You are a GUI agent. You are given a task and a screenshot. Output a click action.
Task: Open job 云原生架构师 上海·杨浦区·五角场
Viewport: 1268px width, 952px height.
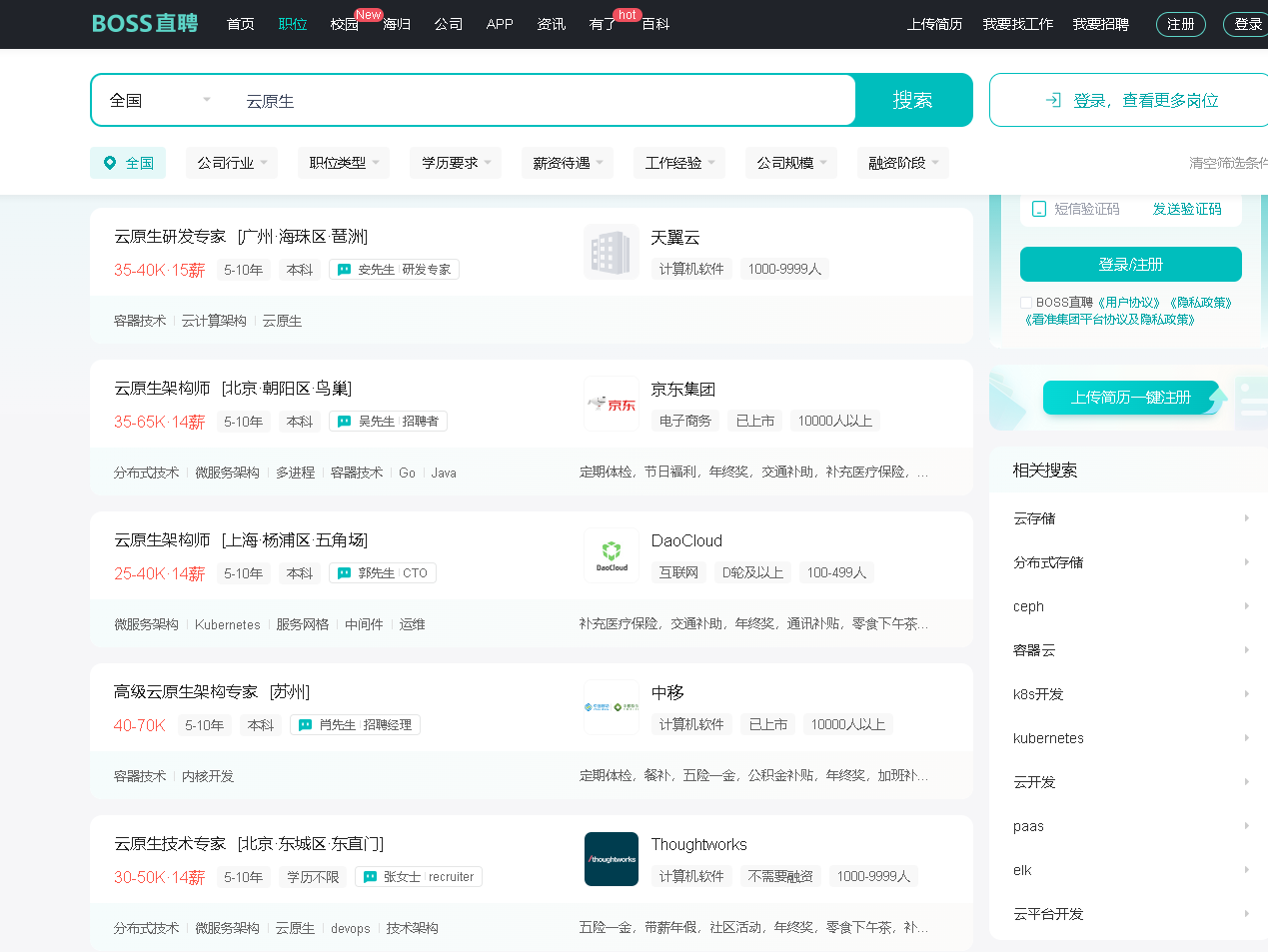pos(241,540)
